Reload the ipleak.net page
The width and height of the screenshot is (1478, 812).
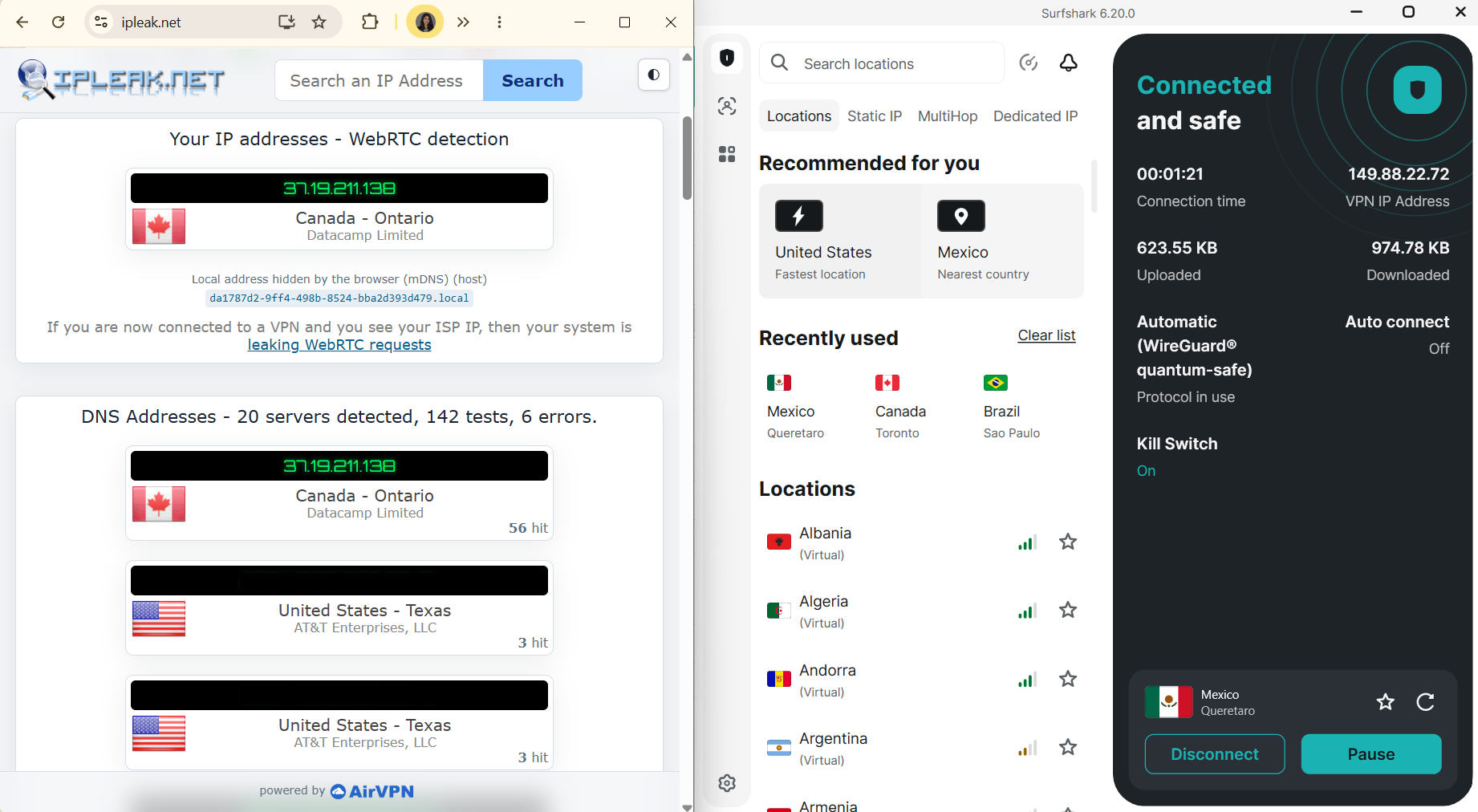click(x=59, y=22)
